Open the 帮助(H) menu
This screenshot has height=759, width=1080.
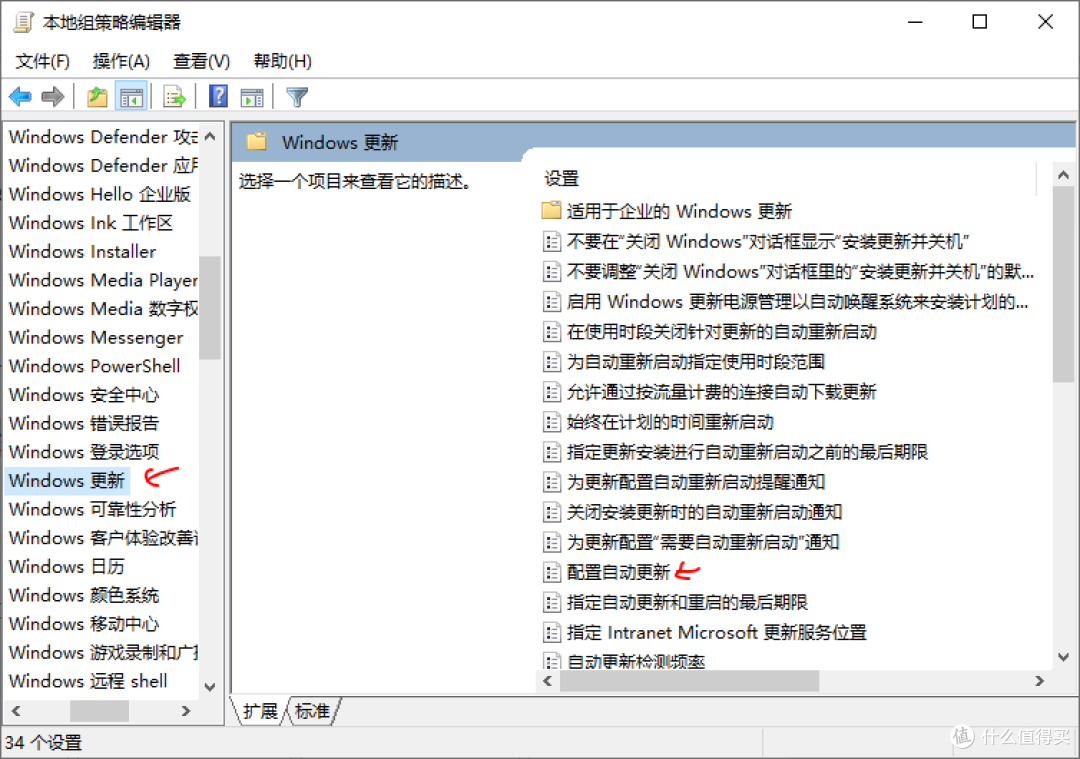(x=282, y=61)
